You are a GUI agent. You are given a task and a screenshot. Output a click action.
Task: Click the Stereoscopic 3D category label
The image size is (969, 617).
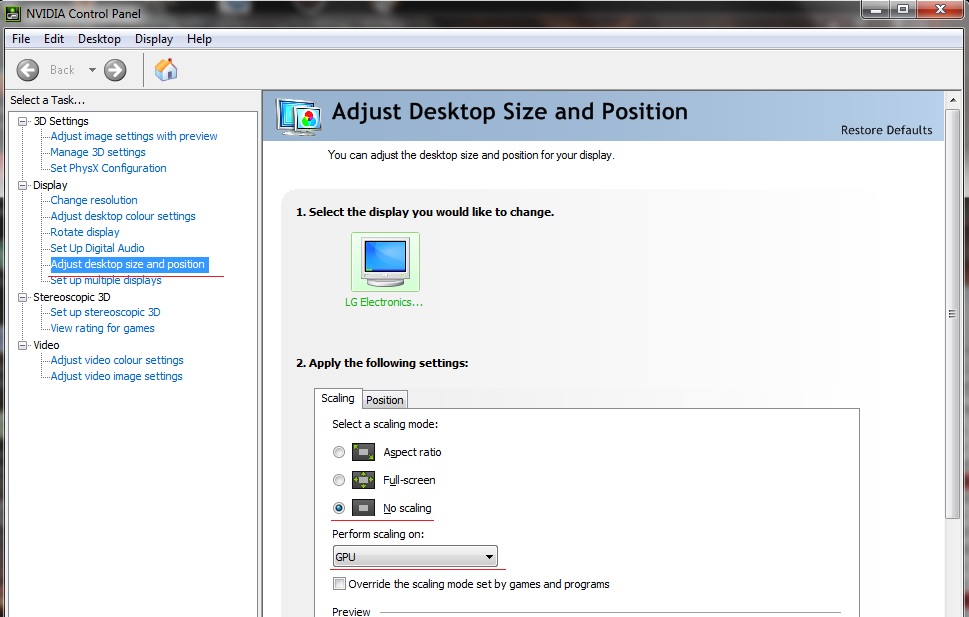point(72,297)
